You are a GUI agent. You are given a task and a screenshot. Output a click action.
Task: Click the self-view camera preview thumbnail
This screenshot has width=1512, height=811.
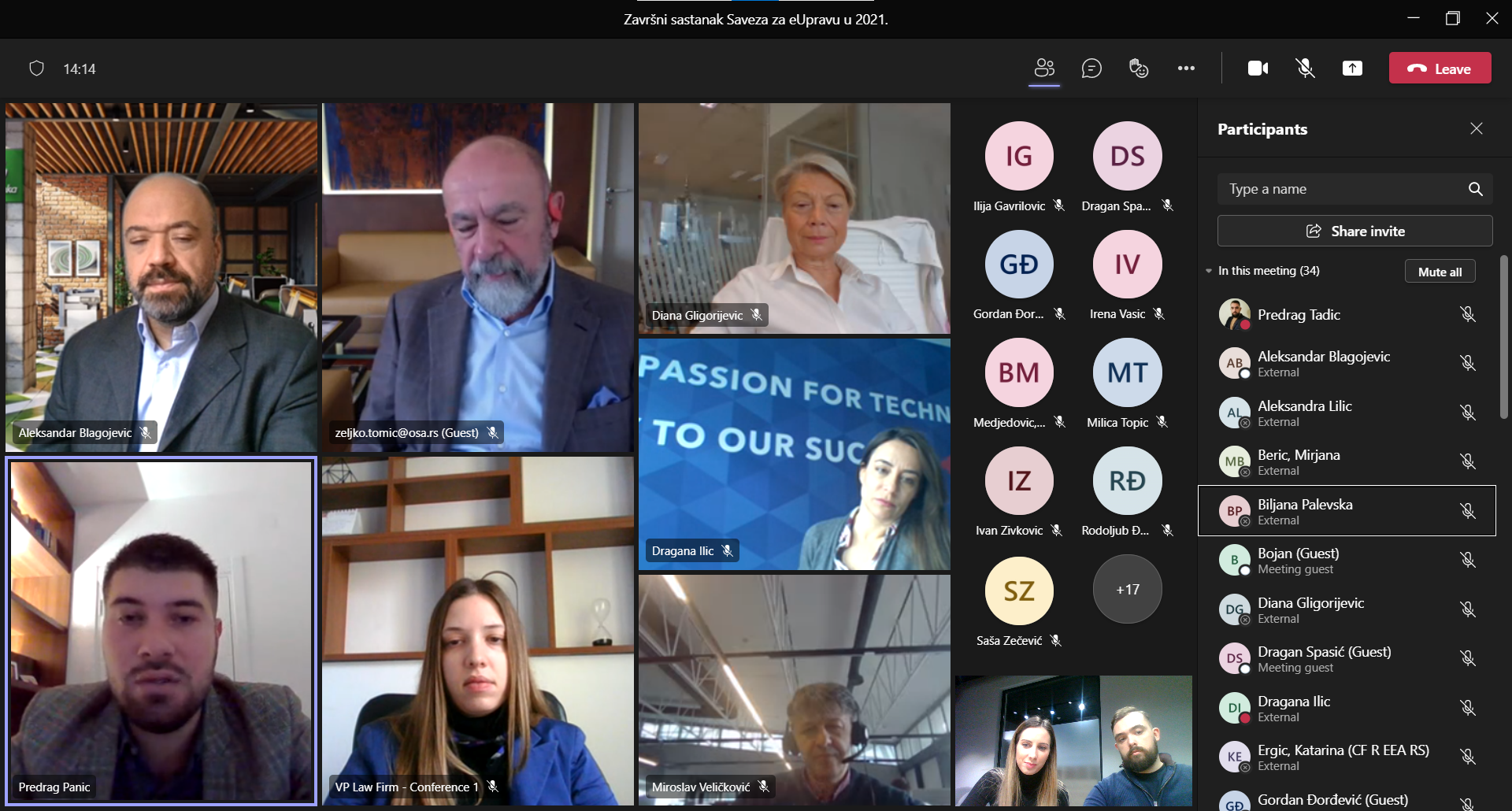click(x=1073, y=740)
